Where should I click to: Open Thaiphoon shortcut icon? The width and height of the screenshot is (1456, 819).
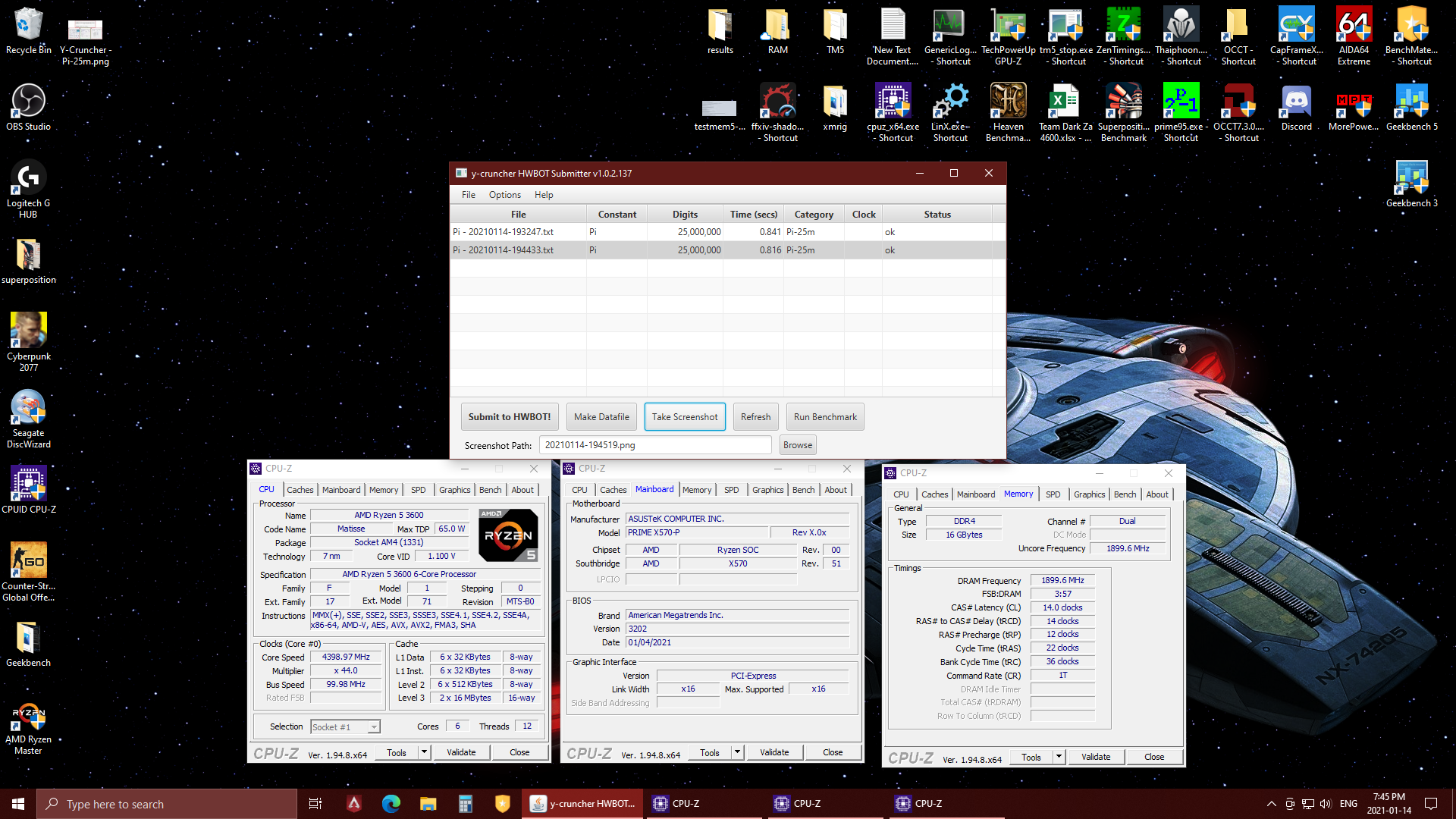click(1181, 36)
